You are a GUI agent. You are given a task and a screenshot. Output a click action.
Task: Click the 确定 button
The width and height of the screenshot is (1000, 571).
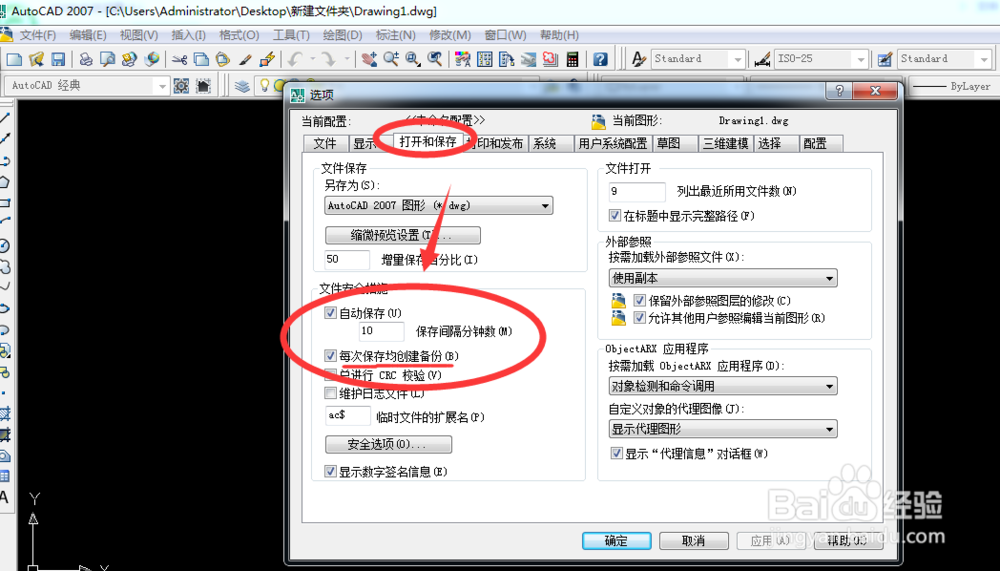tap(616, 541)
